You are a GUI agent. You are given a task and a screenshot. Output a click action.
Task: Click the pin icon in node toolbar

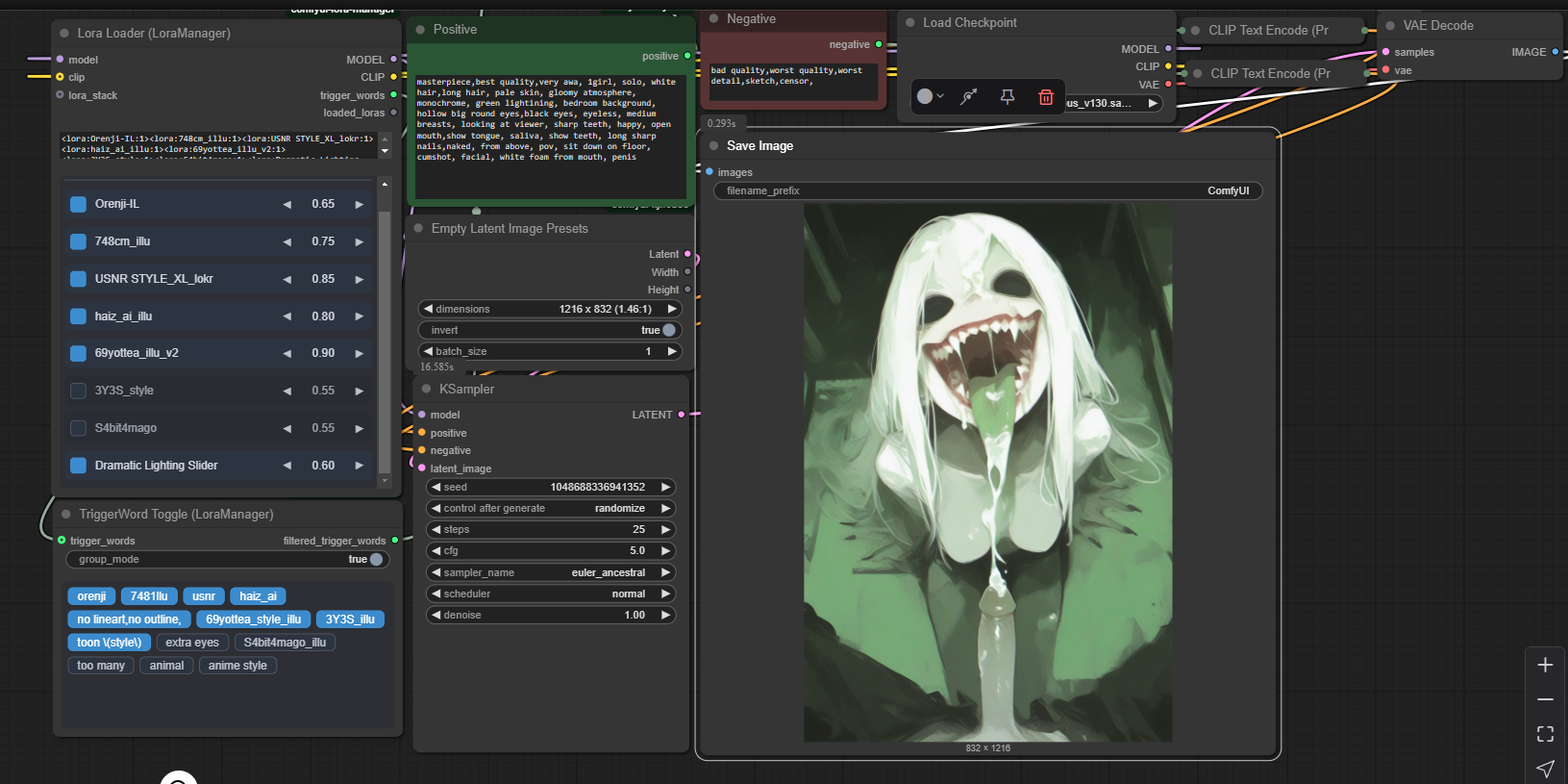[x=1007, y=96]
